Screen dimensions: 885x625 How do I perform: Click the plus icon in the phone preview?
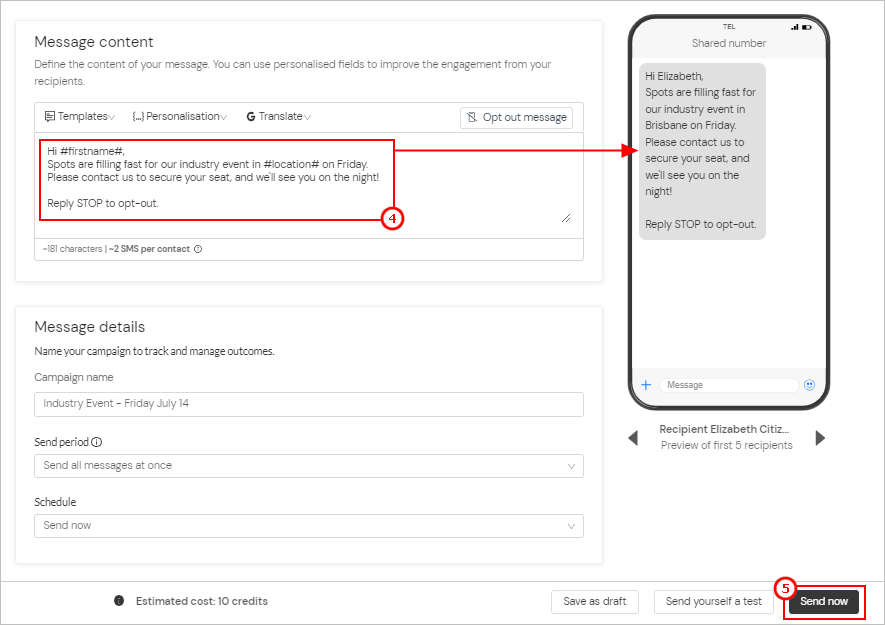tap(645, 385)
